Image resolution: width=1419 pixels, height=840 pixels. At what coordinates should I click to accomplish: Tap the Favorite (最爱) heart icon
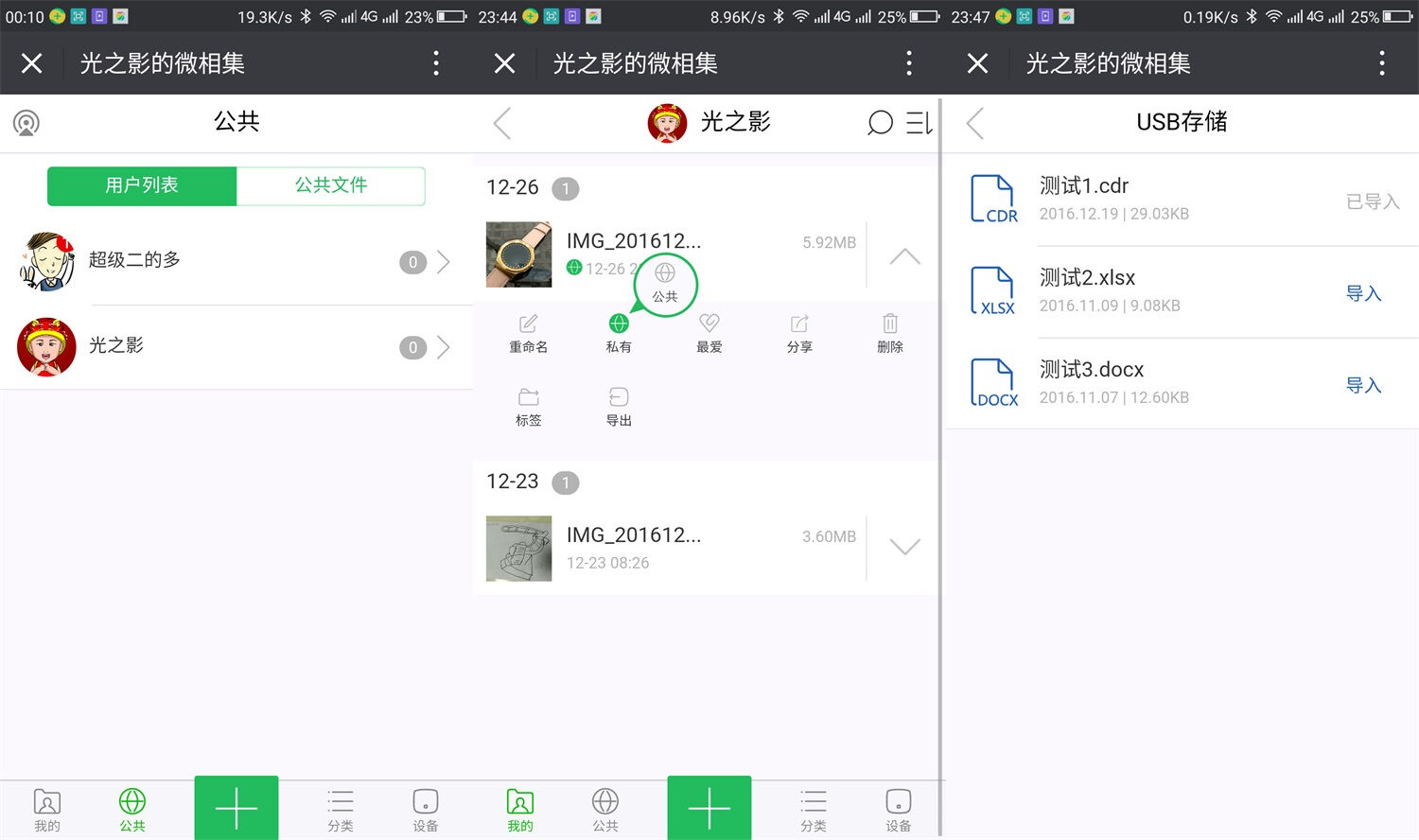pos(709,324)
